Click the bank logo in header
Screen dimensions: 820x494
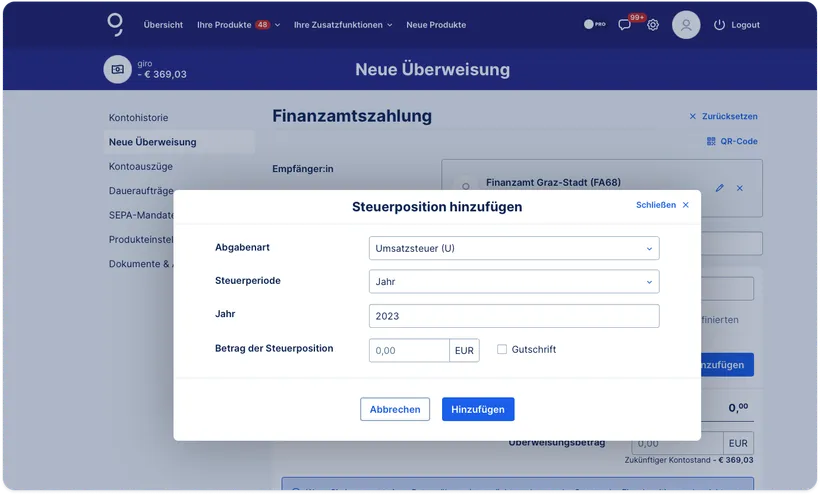115,25
